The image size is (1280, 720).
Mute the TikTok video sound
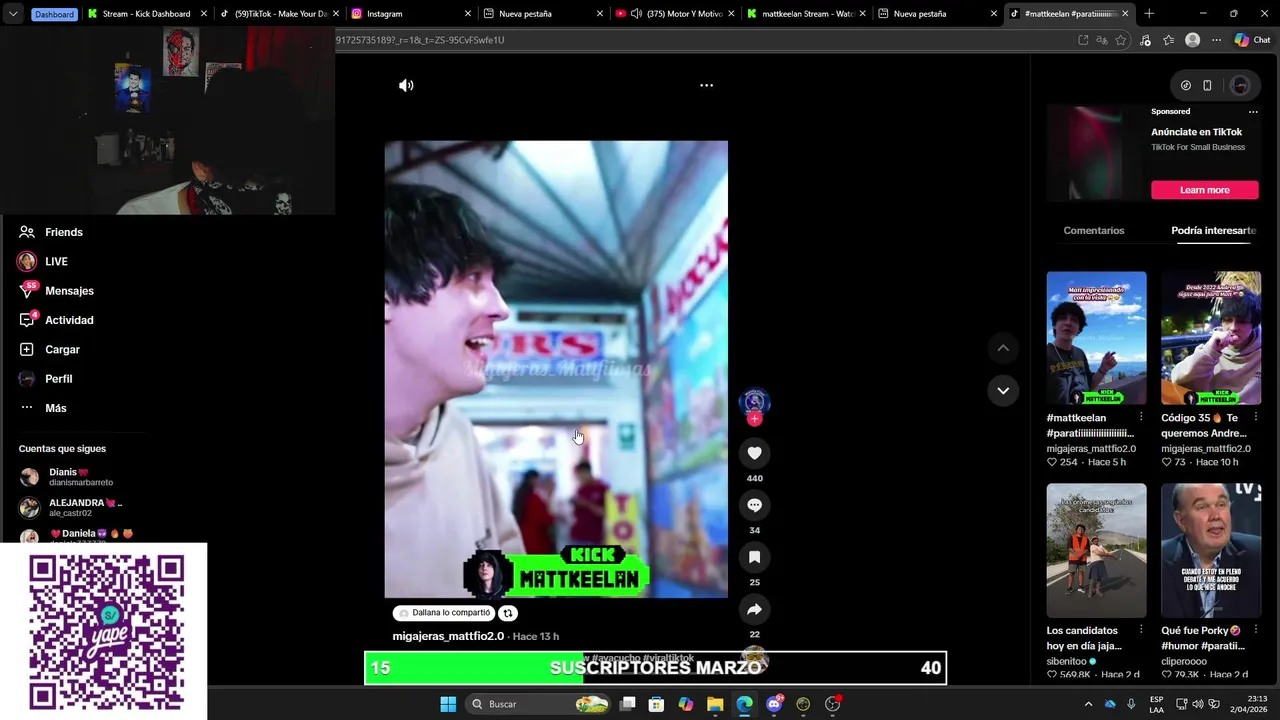pyautogui.click(x=406, y=85)
